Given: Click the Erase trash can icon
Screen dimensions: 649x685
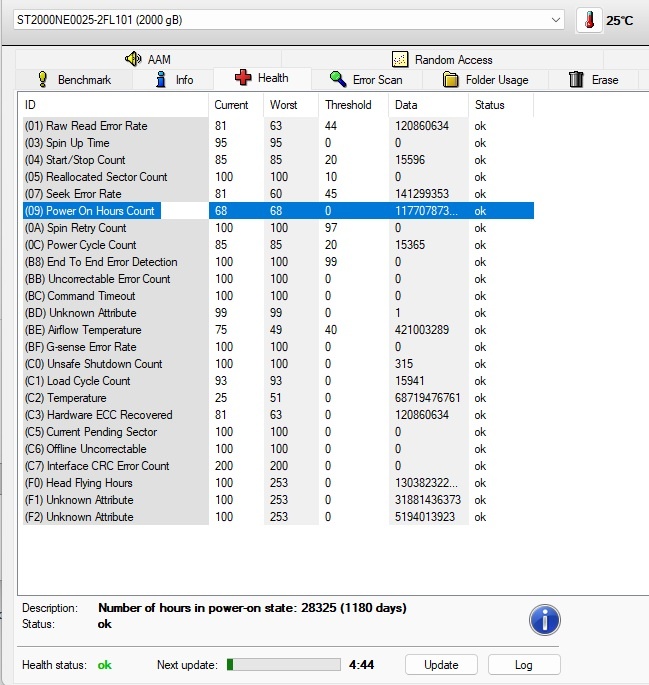Looking at the screenshot, I should click(x=576, y=79).
